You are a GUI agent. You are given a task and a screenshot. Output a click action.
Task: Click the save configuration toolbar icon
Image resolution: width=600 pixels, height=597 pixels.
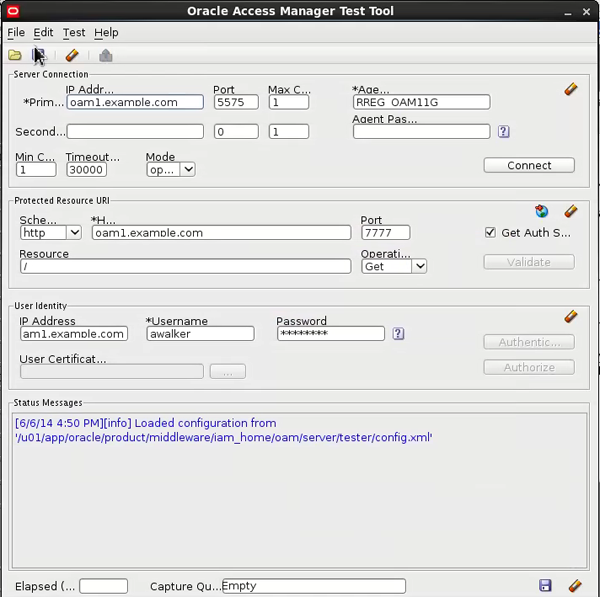pos(38,55)
